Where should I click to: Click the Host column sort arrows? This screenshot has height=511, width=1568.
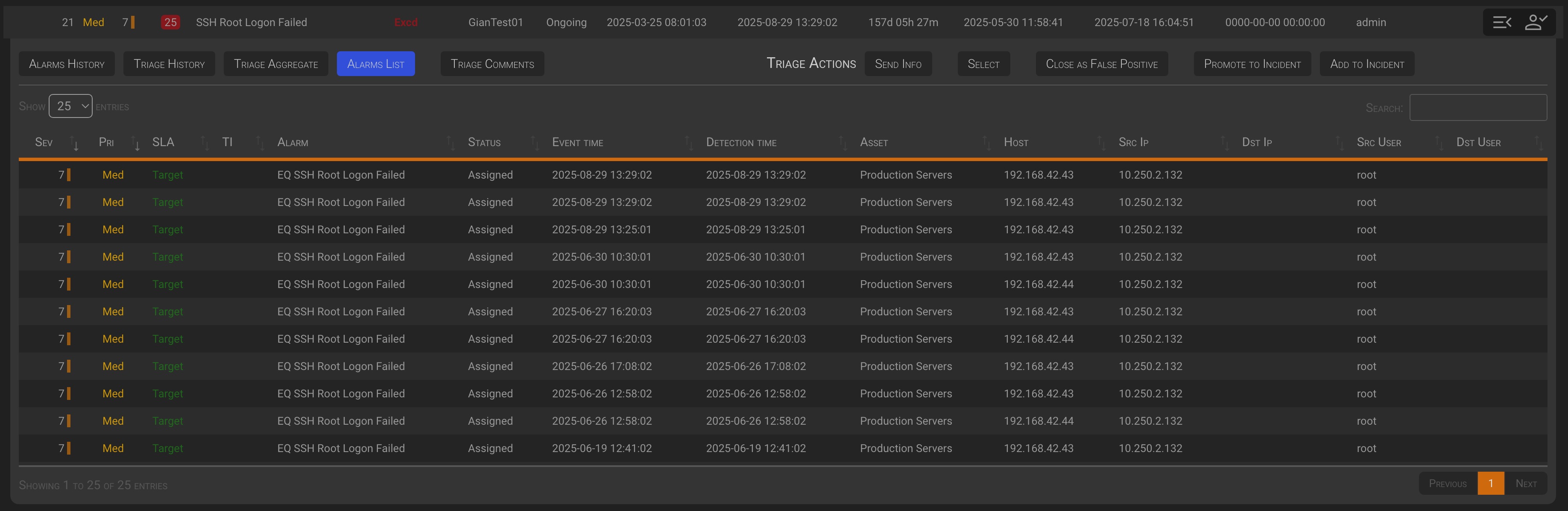(x=1100, y=143)
